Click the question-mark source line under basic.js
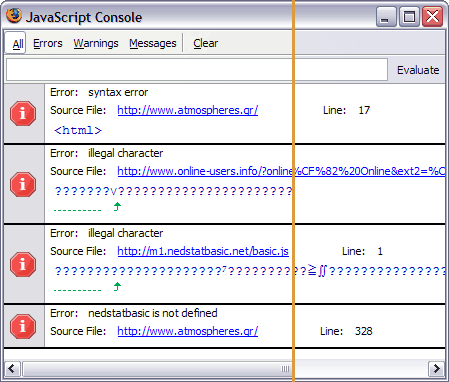449x382 pixels. tap(250, 270)
